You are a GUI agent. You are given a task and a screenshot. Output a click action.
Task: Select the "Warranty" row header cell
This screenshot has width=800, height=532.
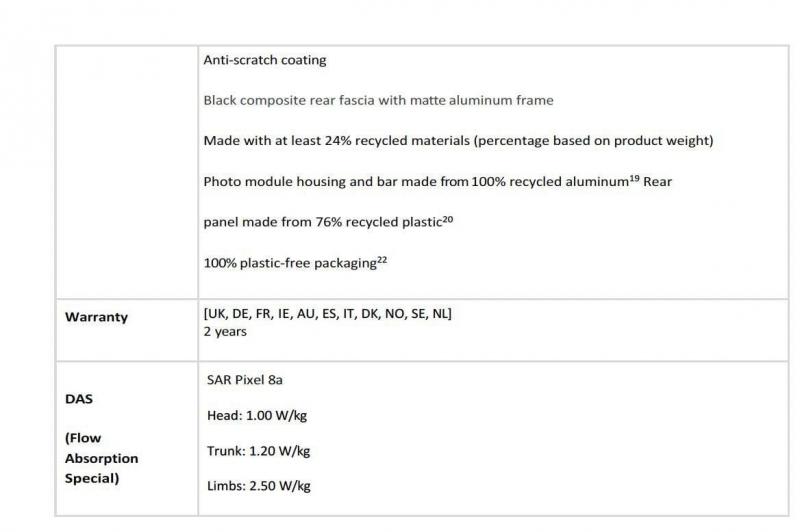tap(97, 317)
